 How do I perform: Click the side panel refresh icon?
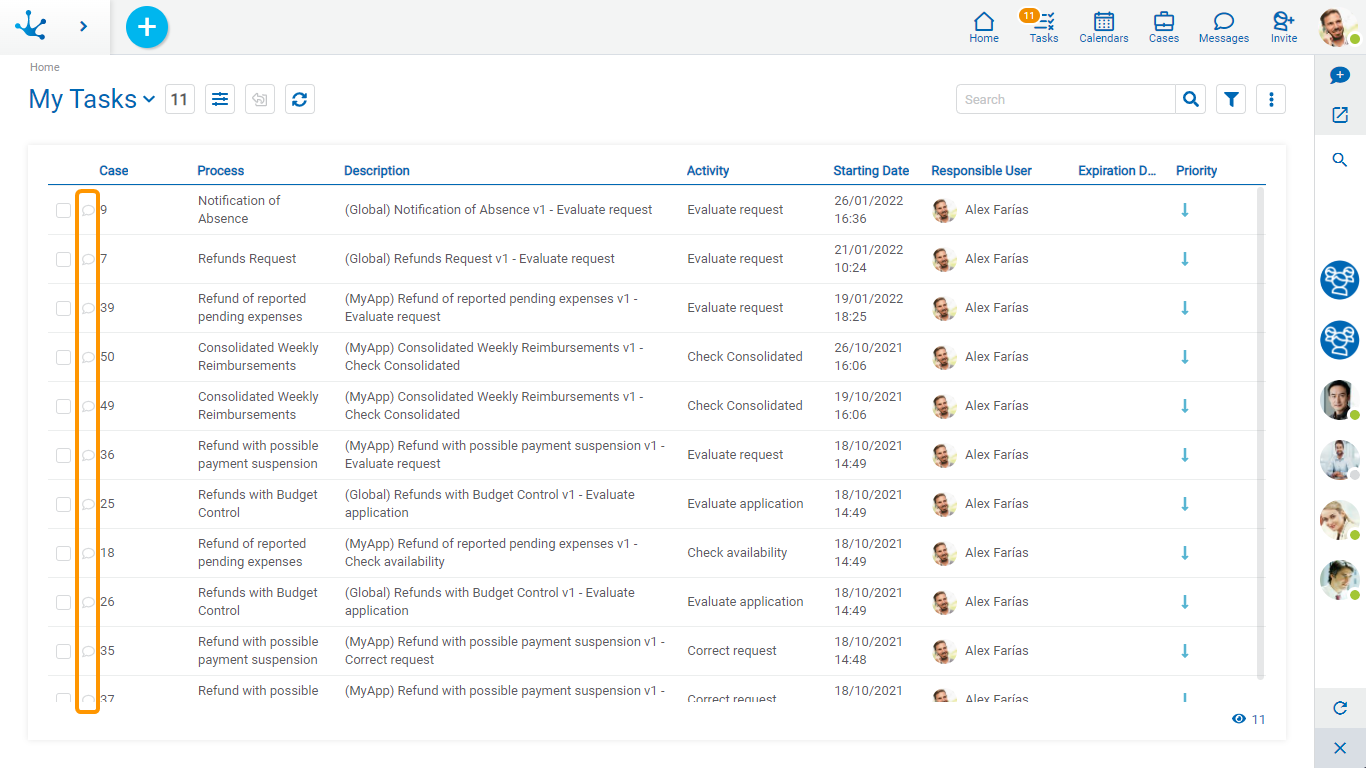[1340, 708]
